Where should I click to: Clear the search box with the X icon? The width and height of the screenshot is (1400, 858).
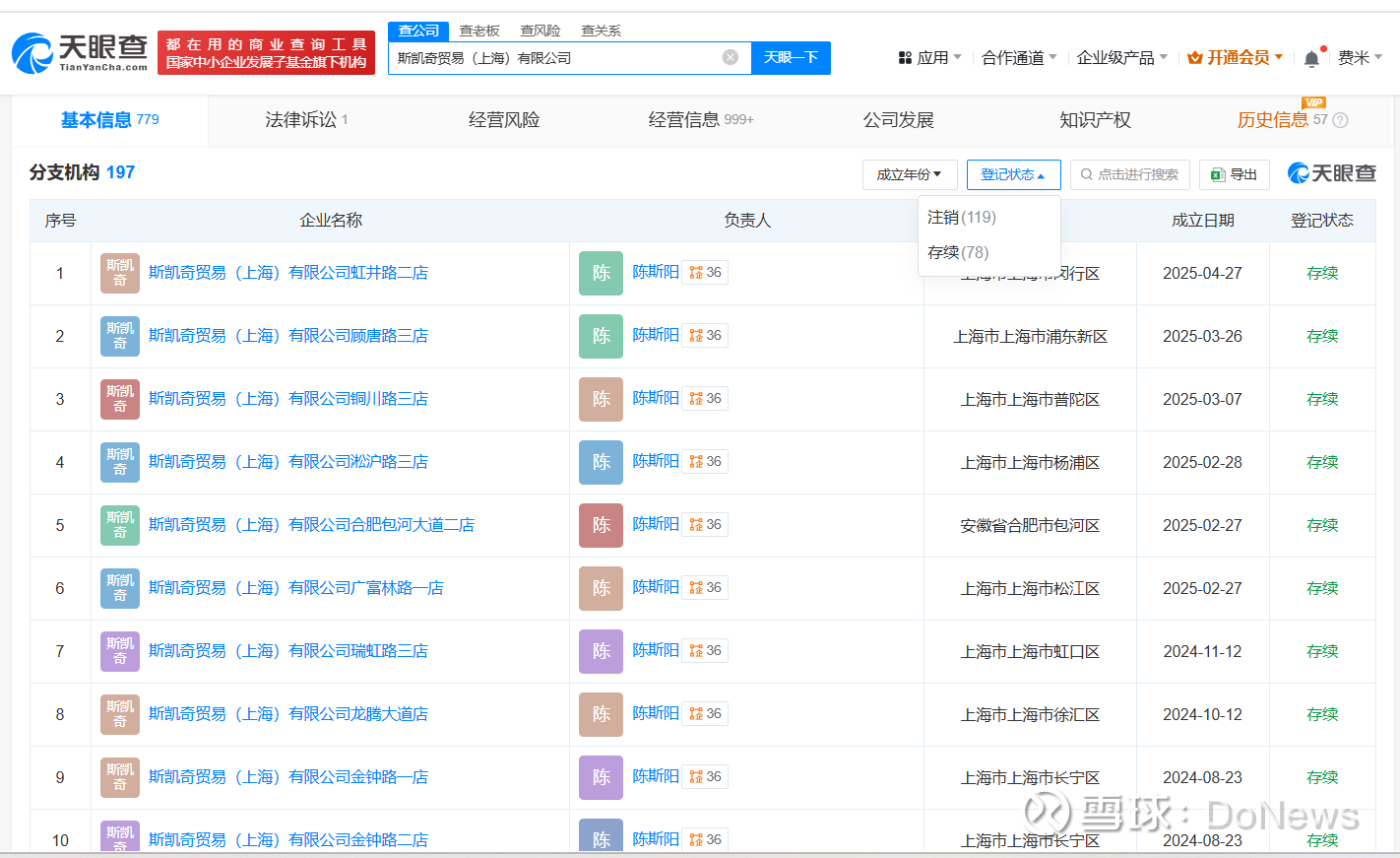731,57
